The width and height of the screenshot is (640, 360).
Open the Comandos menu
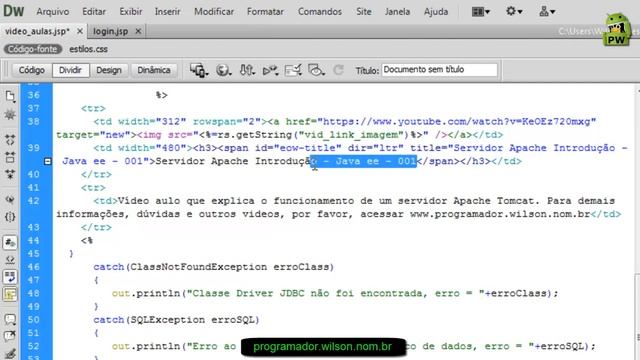[320, 11]
